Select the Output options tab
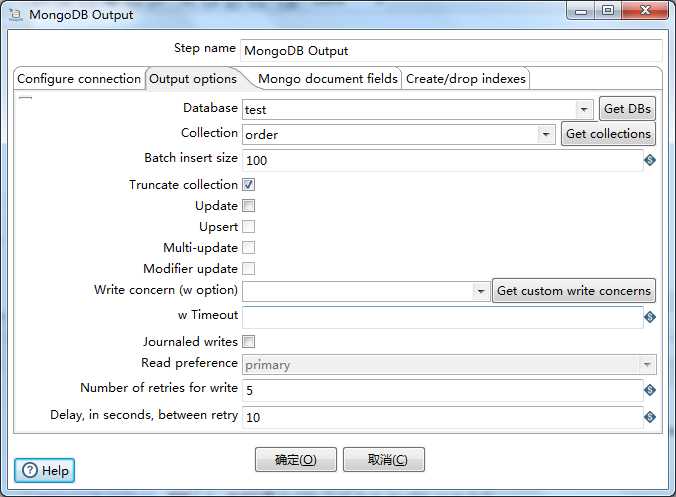This screenshot has width=676, height=497. coord(193,79)
